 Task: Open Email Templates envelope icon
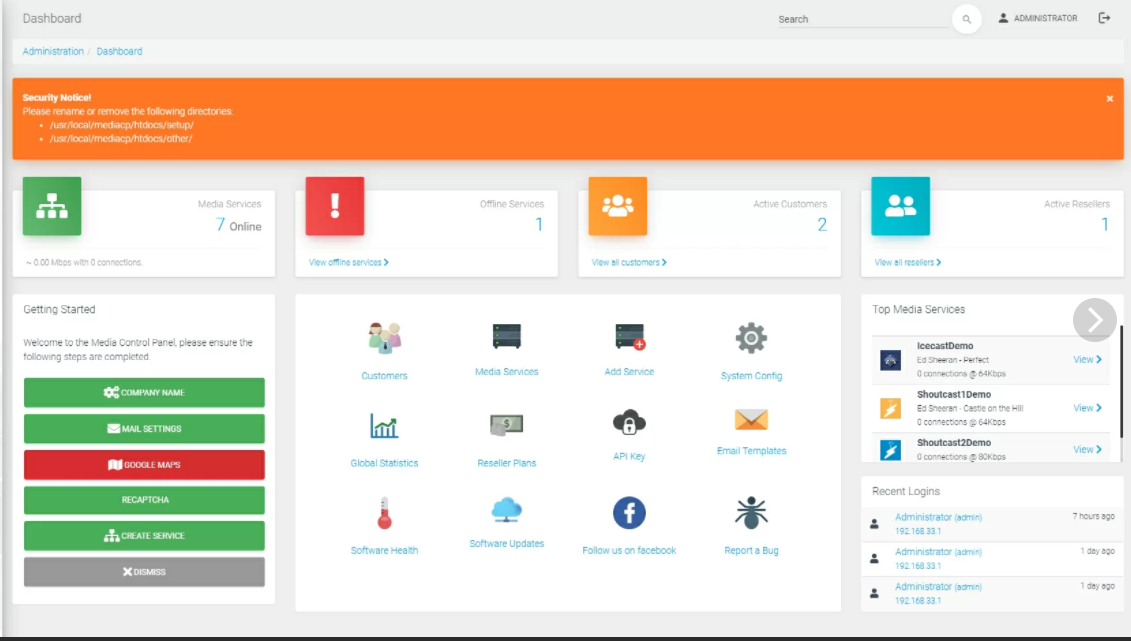751,420
